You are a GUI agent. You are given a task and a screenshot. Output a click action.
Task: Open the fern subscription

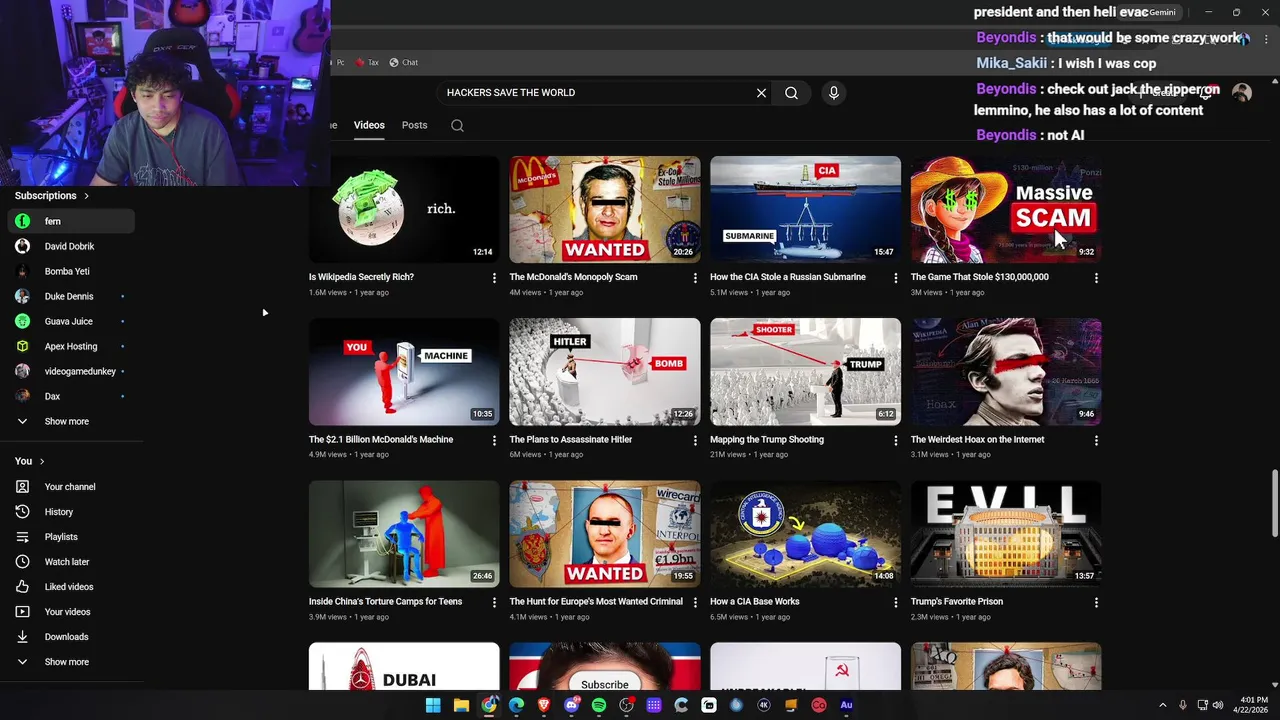(72, 221)
